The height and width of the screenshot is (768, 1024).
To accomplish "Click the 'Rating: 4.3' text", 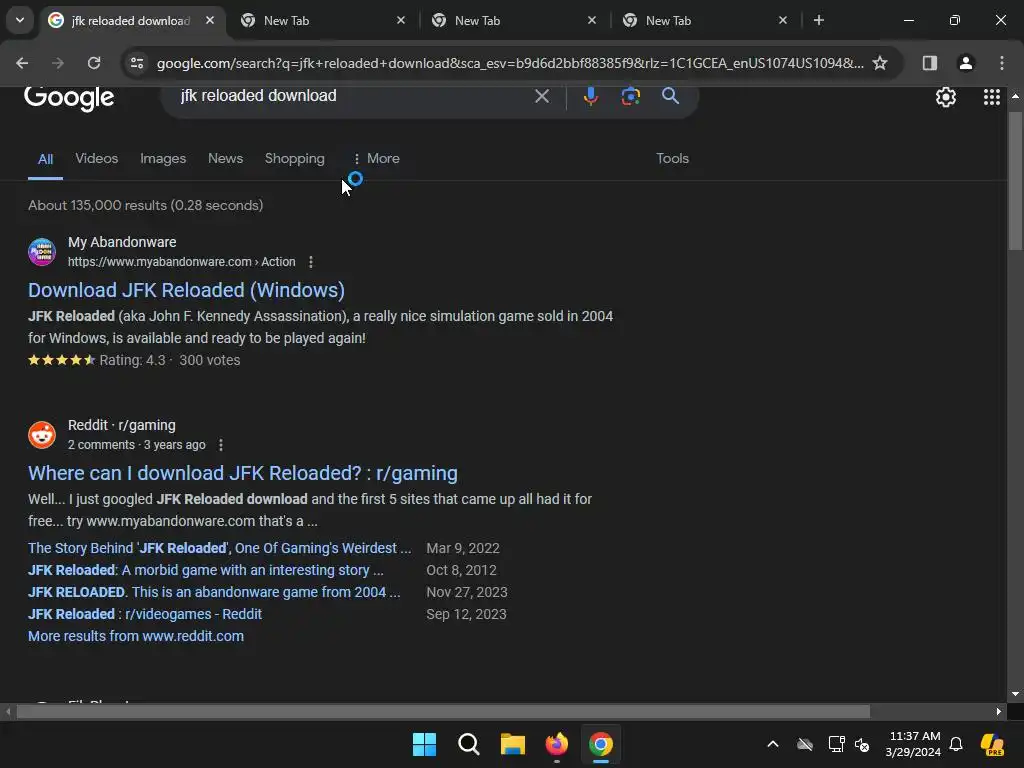I will pos(133,360).
